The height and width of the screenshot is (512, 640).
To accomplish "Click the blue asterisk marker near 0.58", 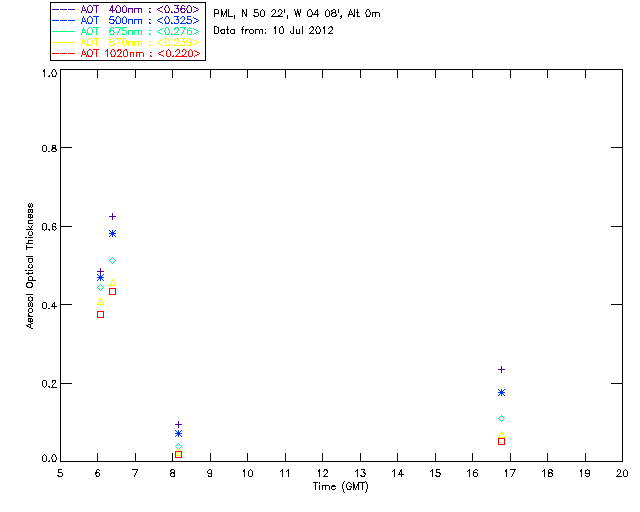I will [113, 234].
